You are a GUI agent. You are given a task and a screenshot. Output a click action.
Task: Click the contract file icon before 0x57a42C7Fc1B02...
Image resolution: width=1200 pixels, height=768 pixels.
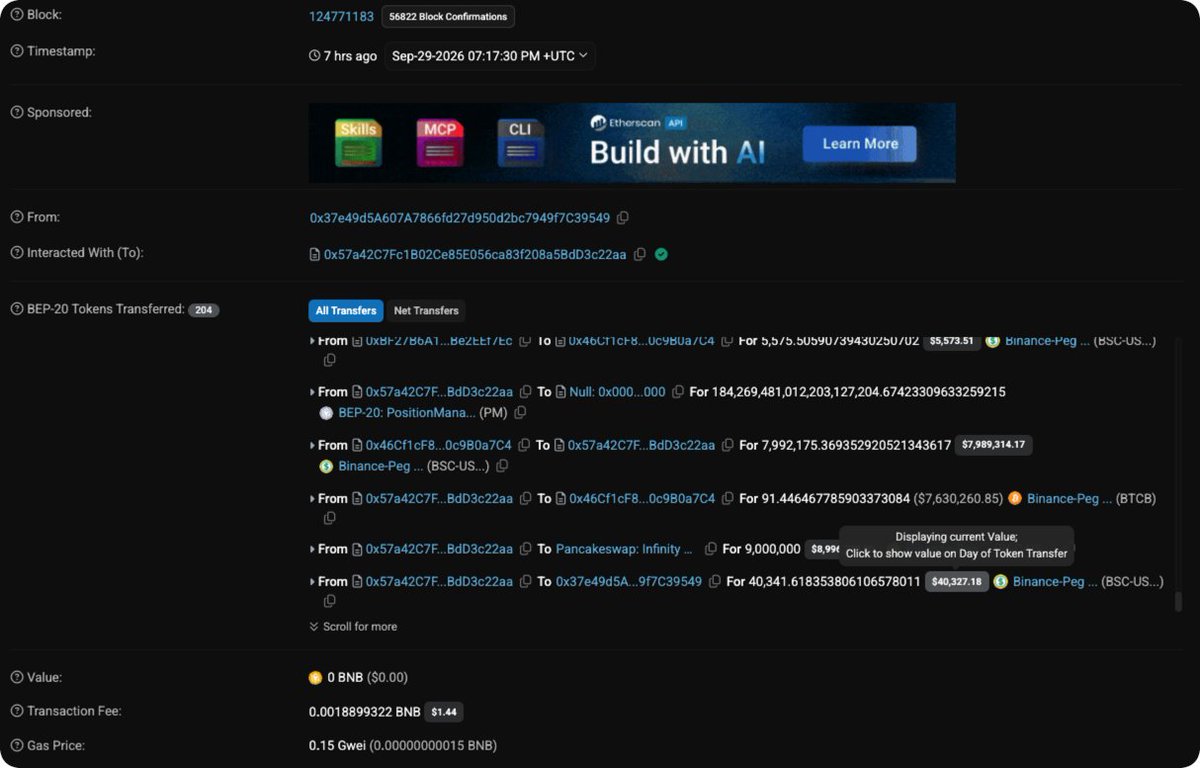315,255
